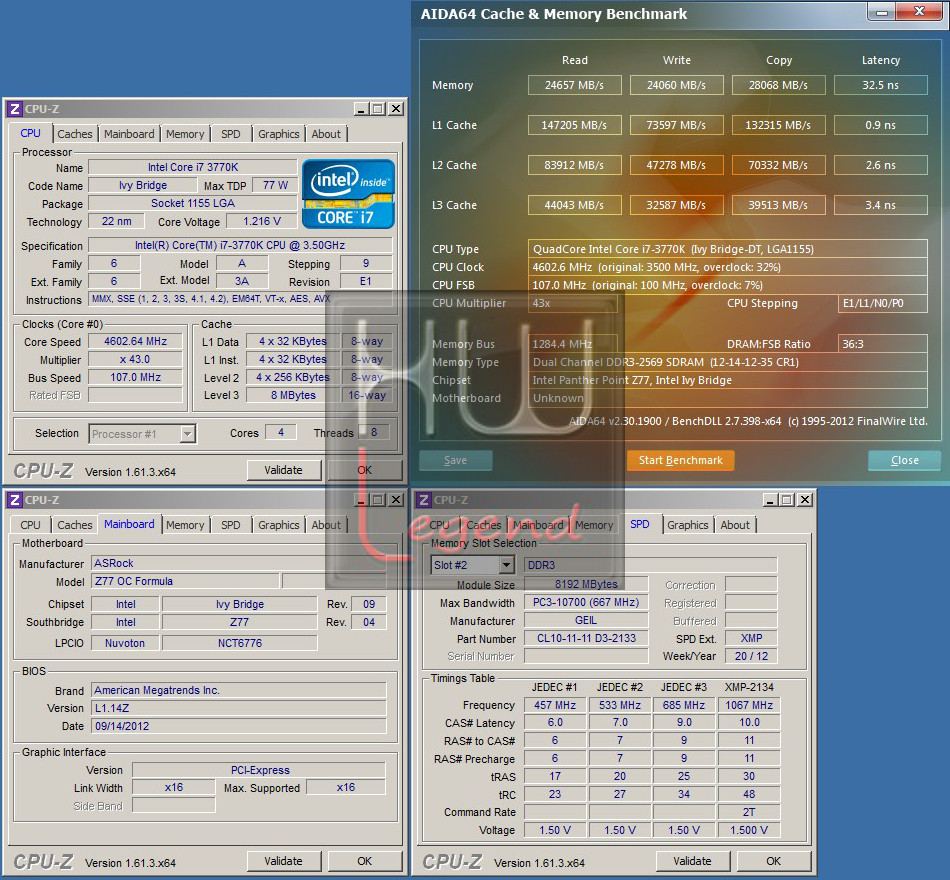950x880 pixels.
Task: Open the Slot #2 memory slot dropdown
Action: [473, 565]
